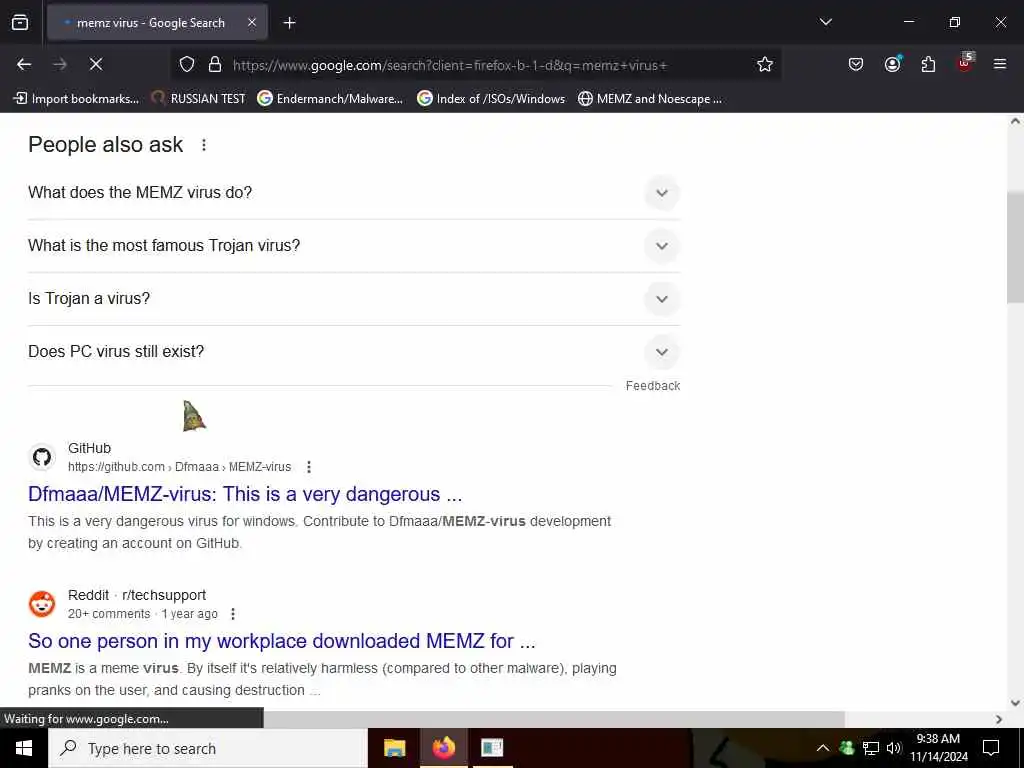Open Import bookmarks bookmark
Image resolution: width=1024 pixels, height=768 pixels.
click(x=76, y=99)
